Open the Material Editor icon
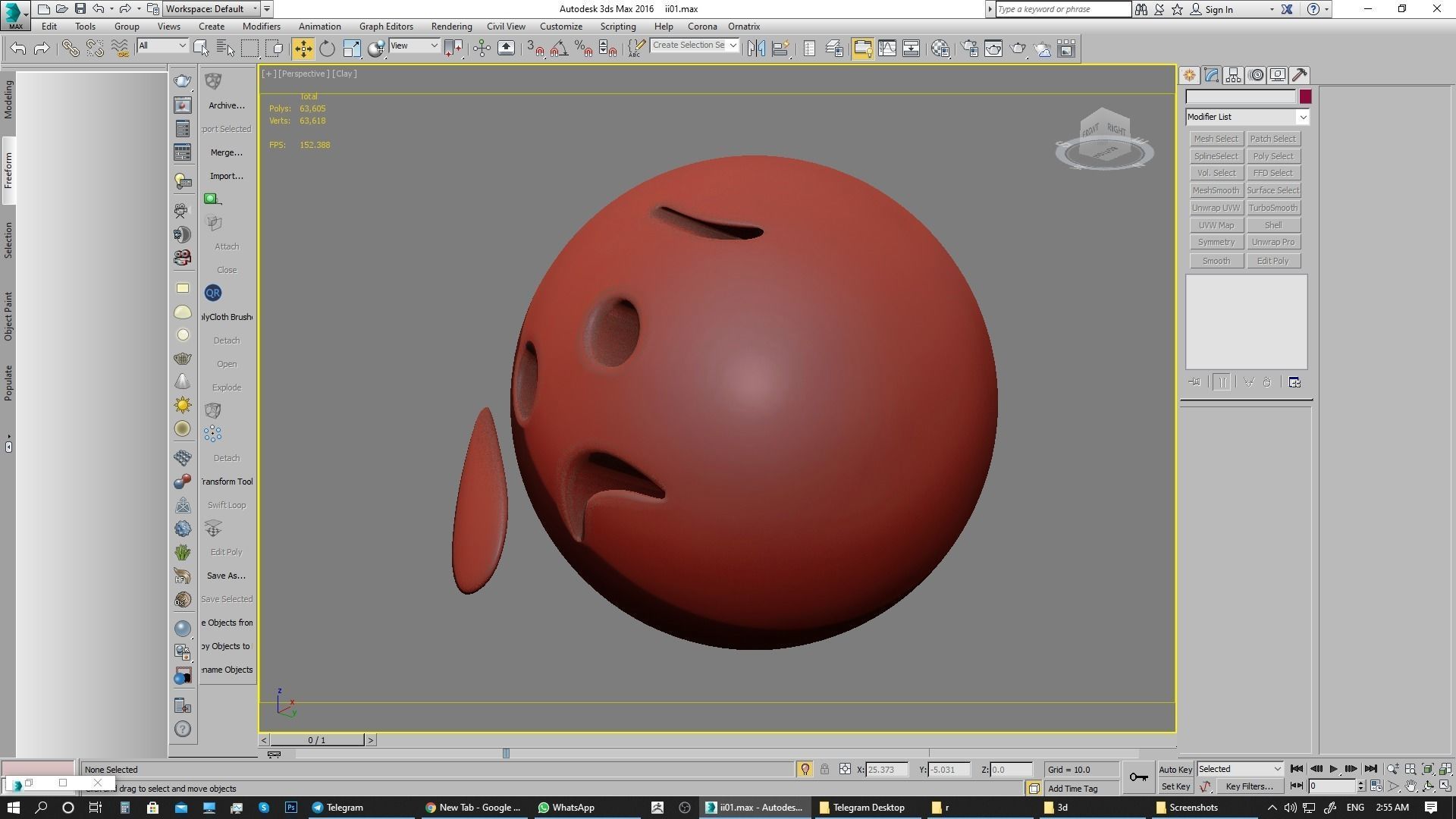The width and height of the screenshot is (1456, 819). (940, 49)
